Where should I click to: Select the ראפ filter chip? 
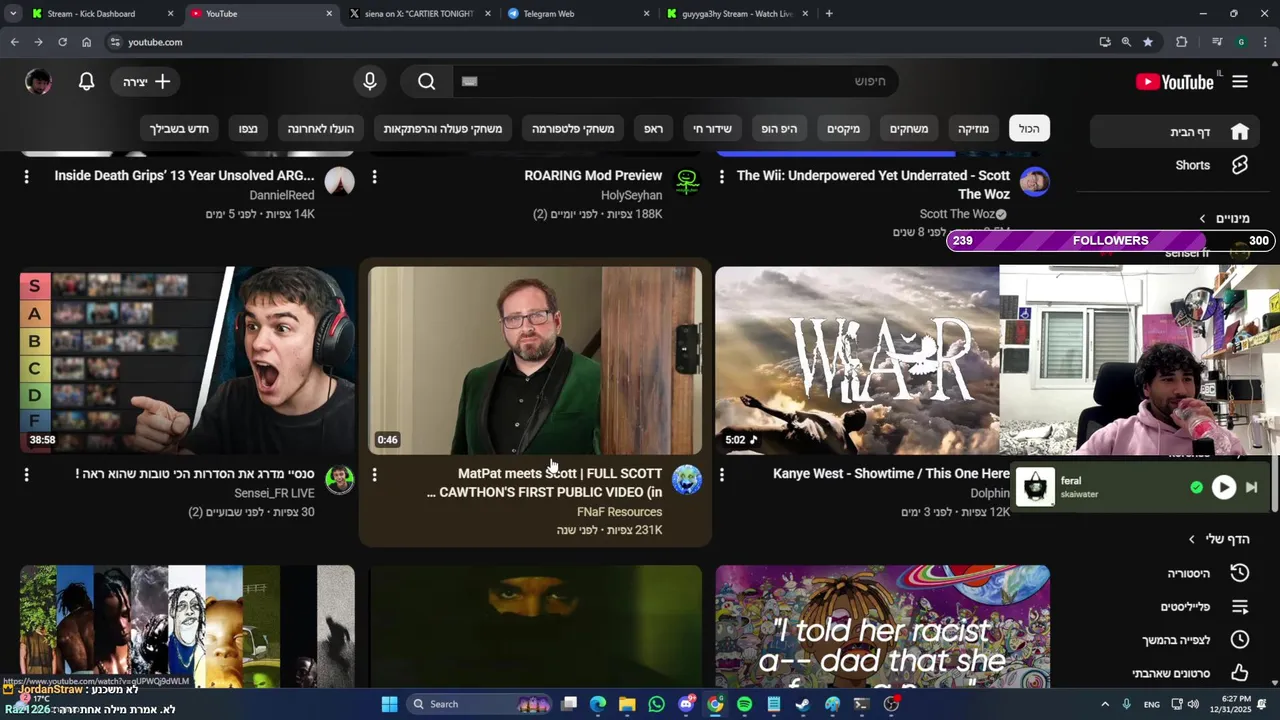pyautogui.click(x=653, y=129)
